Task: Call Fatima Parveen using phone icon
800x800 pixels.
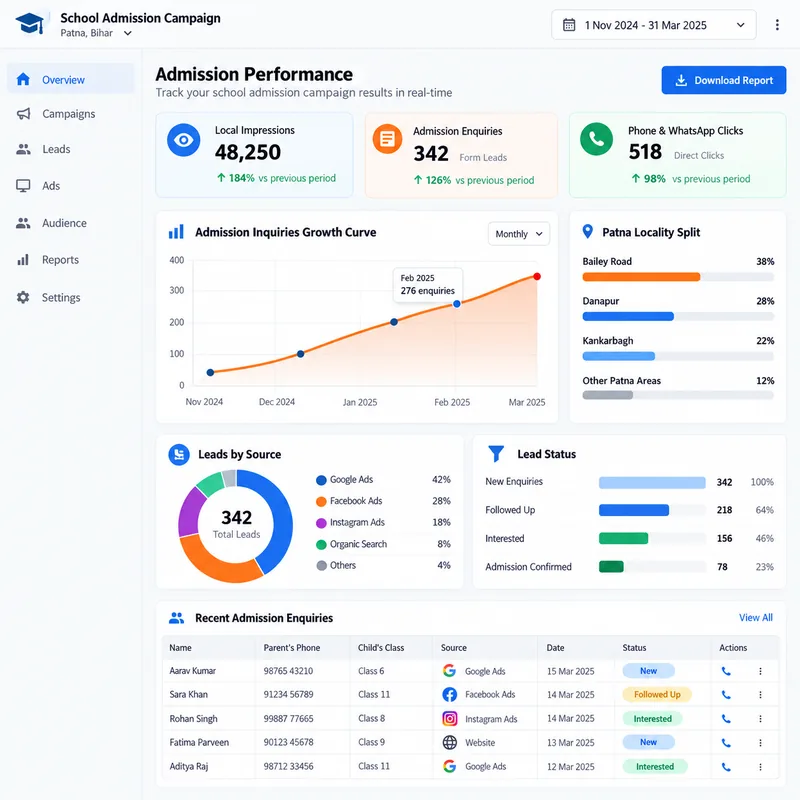Action: (726, 743)
